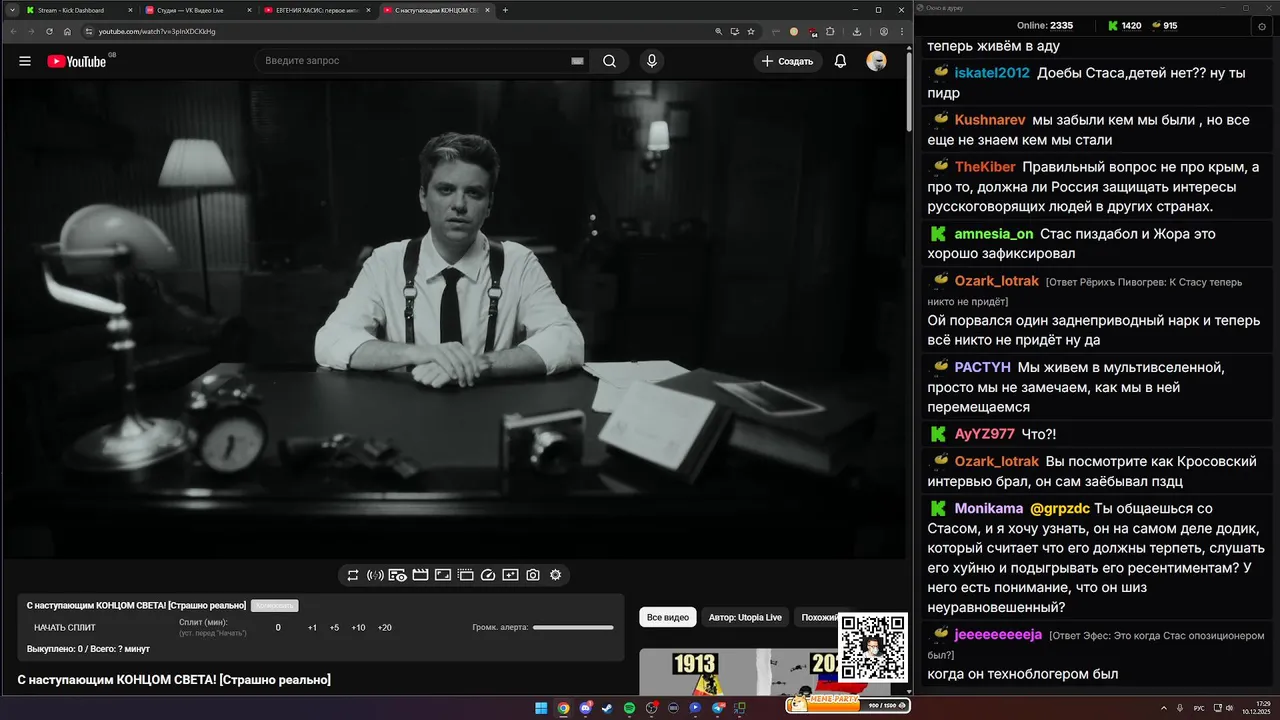Image resolution: width=1280 pixels, height=720 pixels.
Task: Open Chrome downloads icon
Action: (857, 31)
